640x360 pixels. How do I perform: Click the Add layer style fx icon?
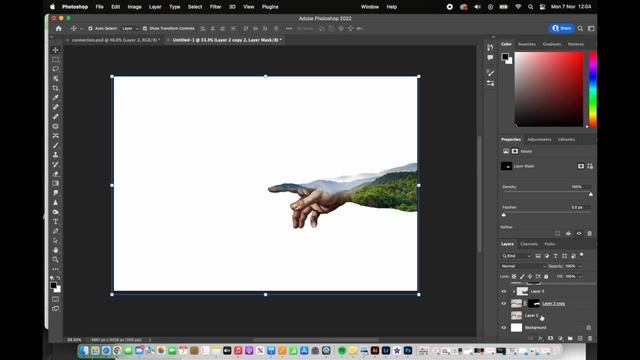point(540,338)
